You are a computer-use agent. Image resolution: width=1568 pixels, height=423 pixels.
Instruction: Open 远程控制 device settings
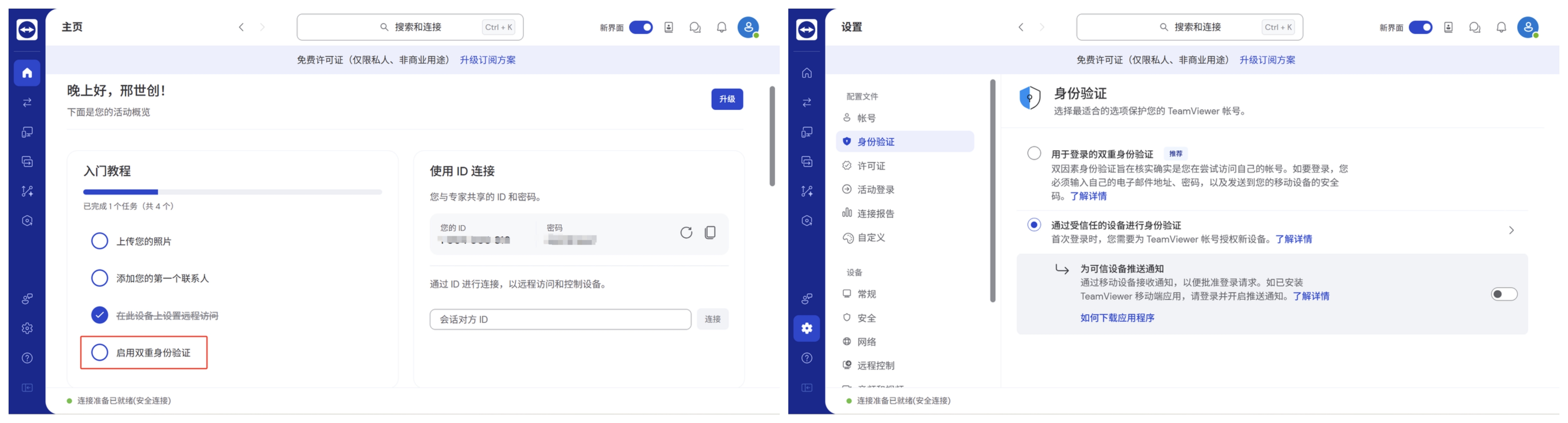(905, 366)
